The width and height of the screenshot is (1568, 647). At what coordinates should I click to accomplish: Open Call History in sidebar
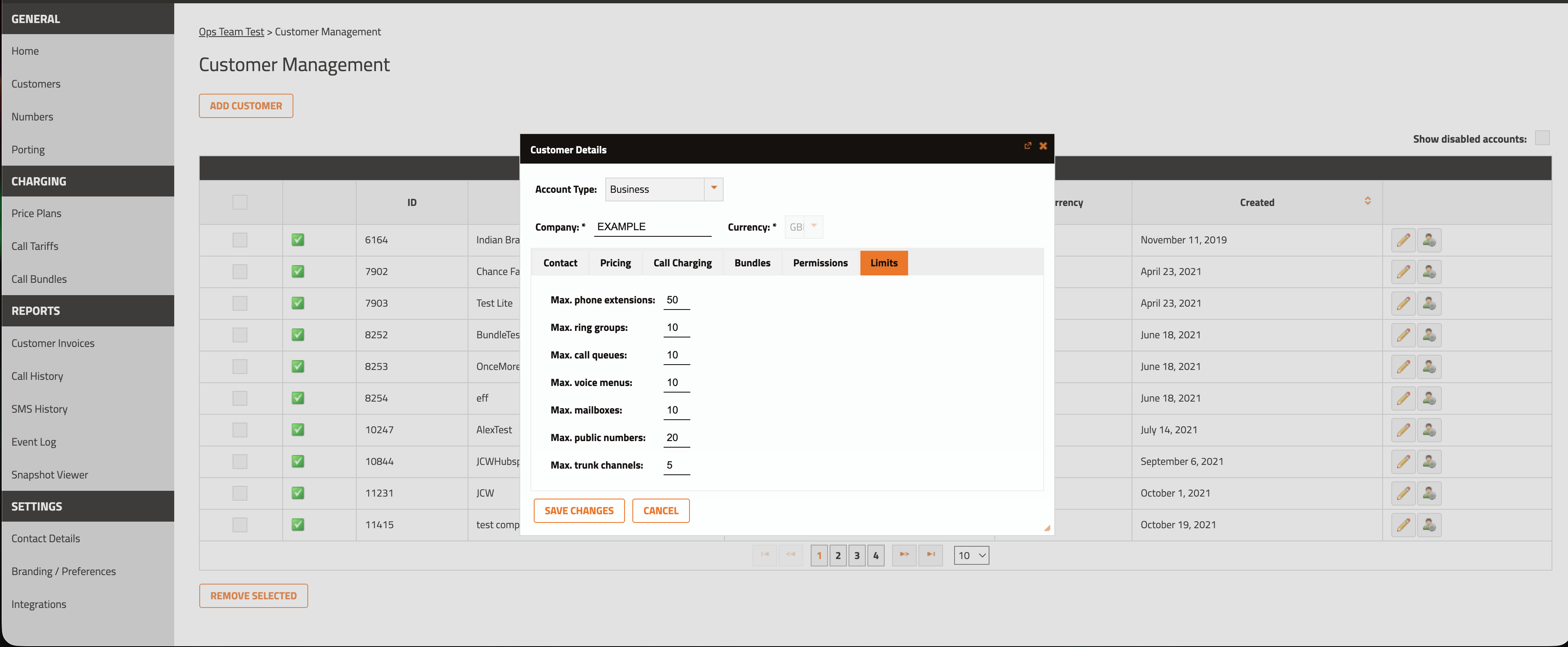(x=37, y=376)
